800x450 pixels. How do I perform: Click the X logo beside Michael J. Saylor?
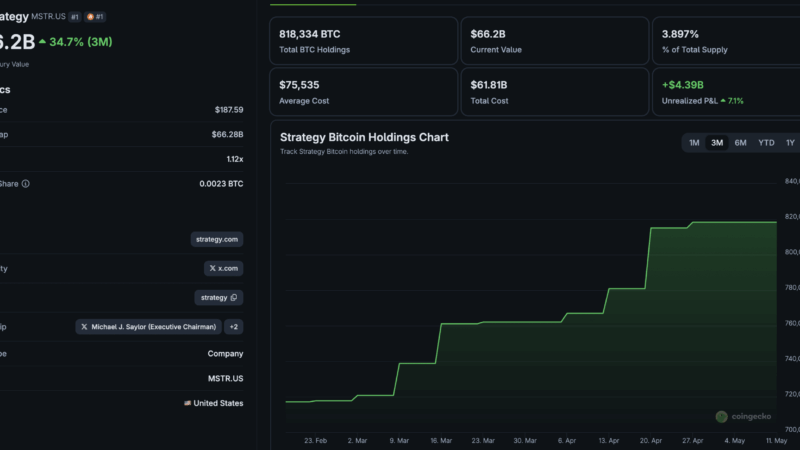tap(84, 327)
